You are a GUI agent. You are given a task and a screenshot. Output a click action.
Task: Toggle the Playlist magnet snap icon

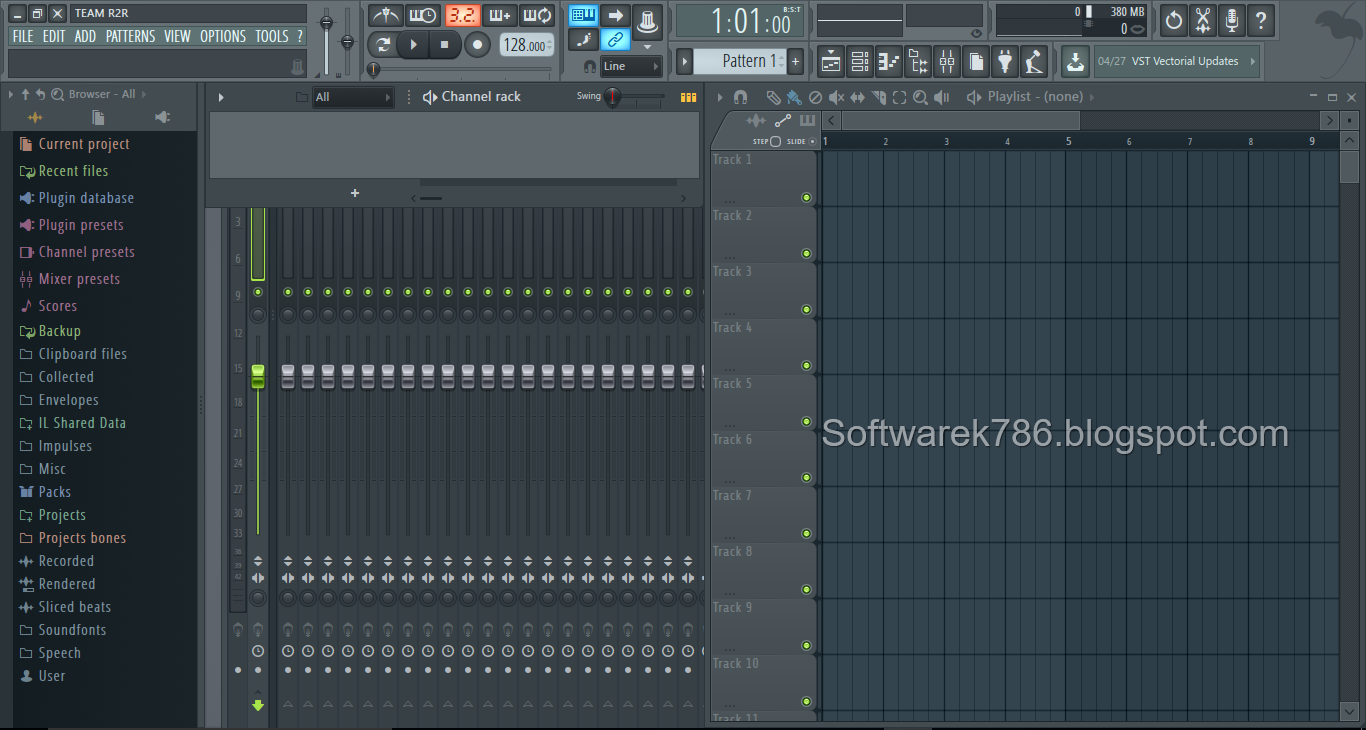tap(740, 97)
